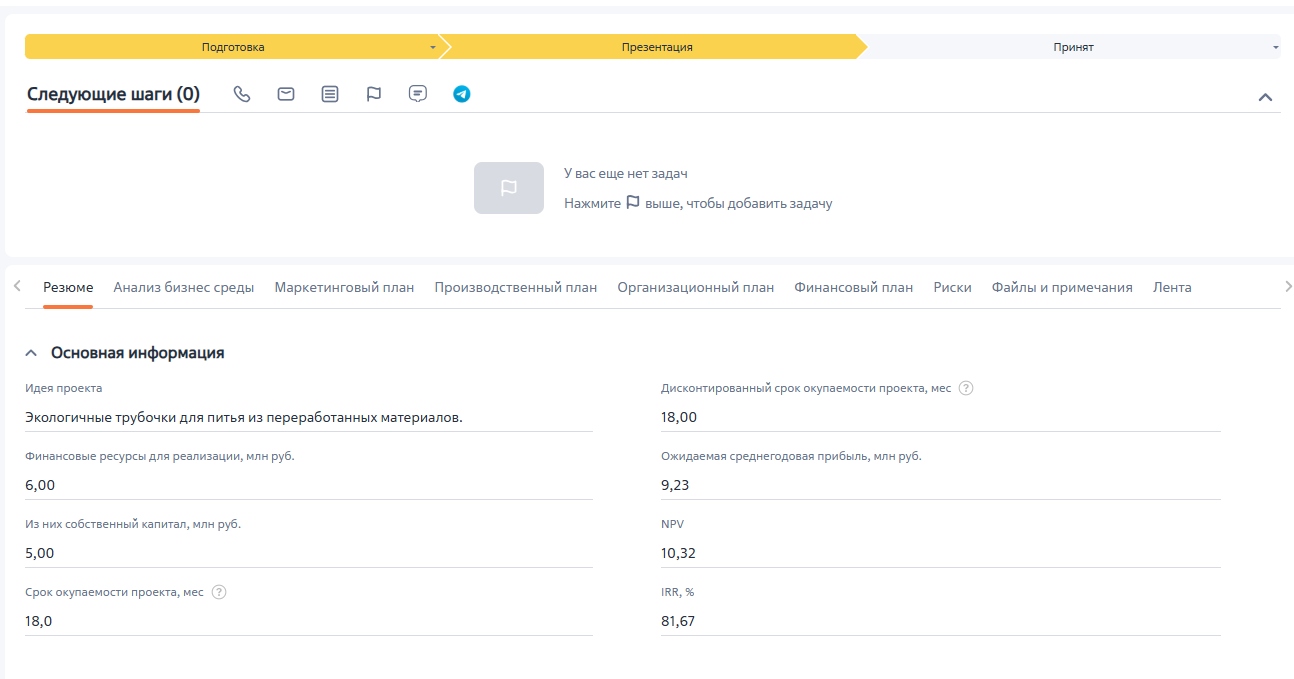Edit Финансовые ресурсы field value 6,00

pyautogui.click(x=309, y=486)
